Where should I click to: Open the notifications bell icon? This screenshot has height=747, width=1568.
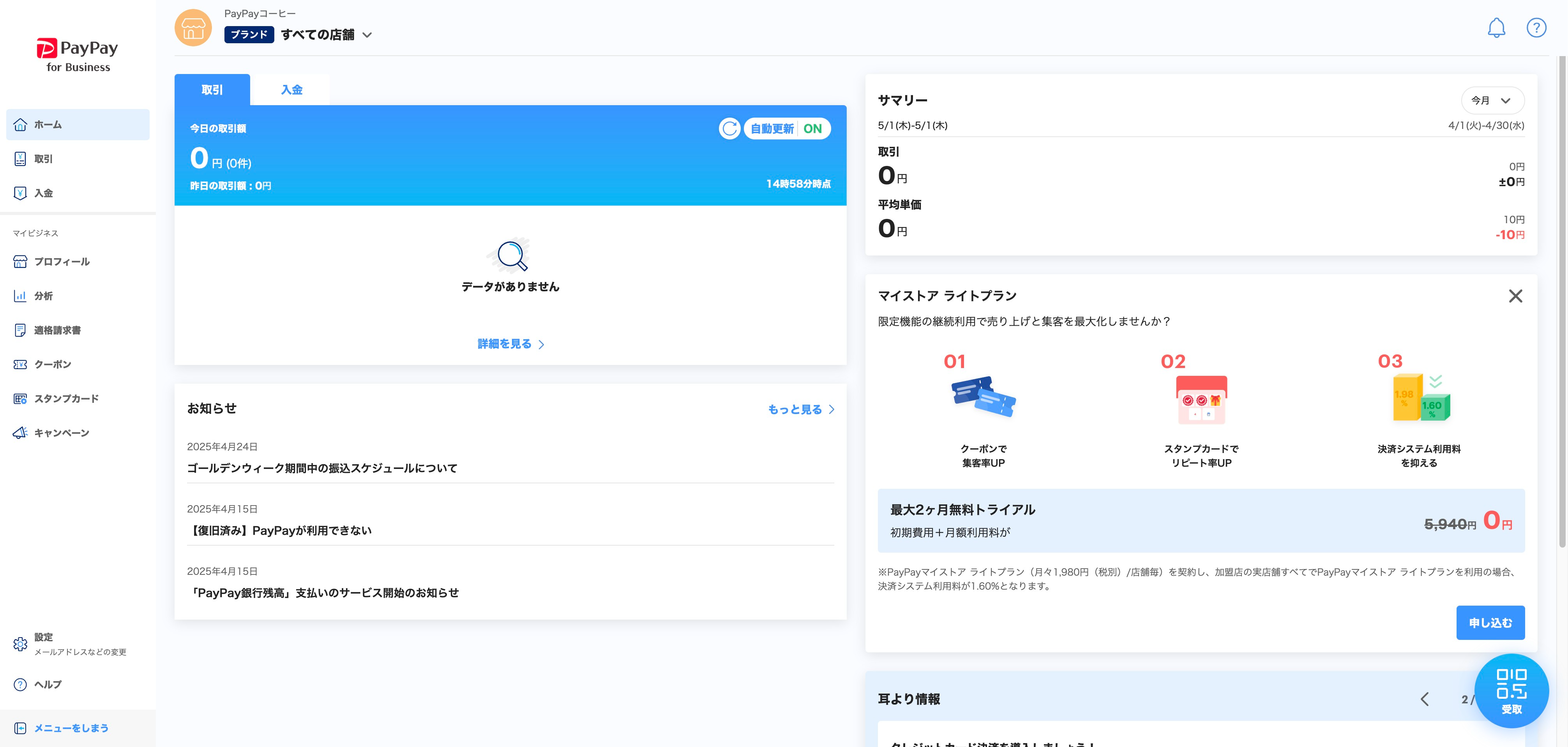1496,28
